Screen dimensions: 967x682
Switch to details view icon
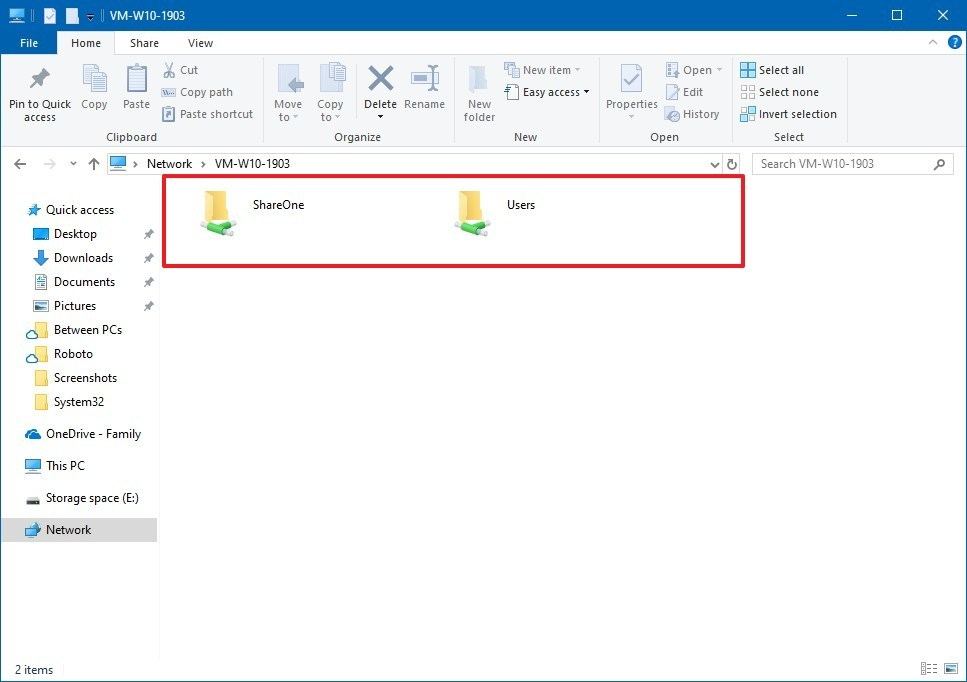(x=929, y=669)
